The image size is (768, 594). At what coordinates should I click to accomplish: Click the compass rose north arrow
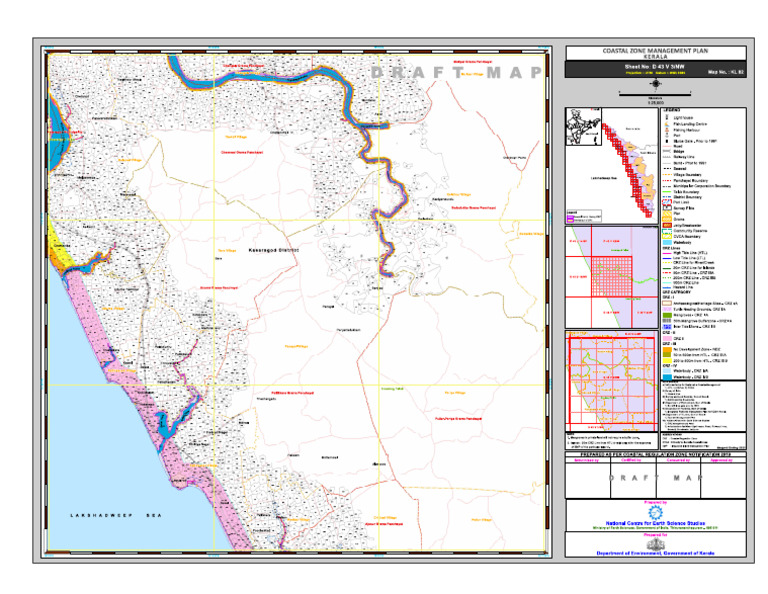click(655, 83)
